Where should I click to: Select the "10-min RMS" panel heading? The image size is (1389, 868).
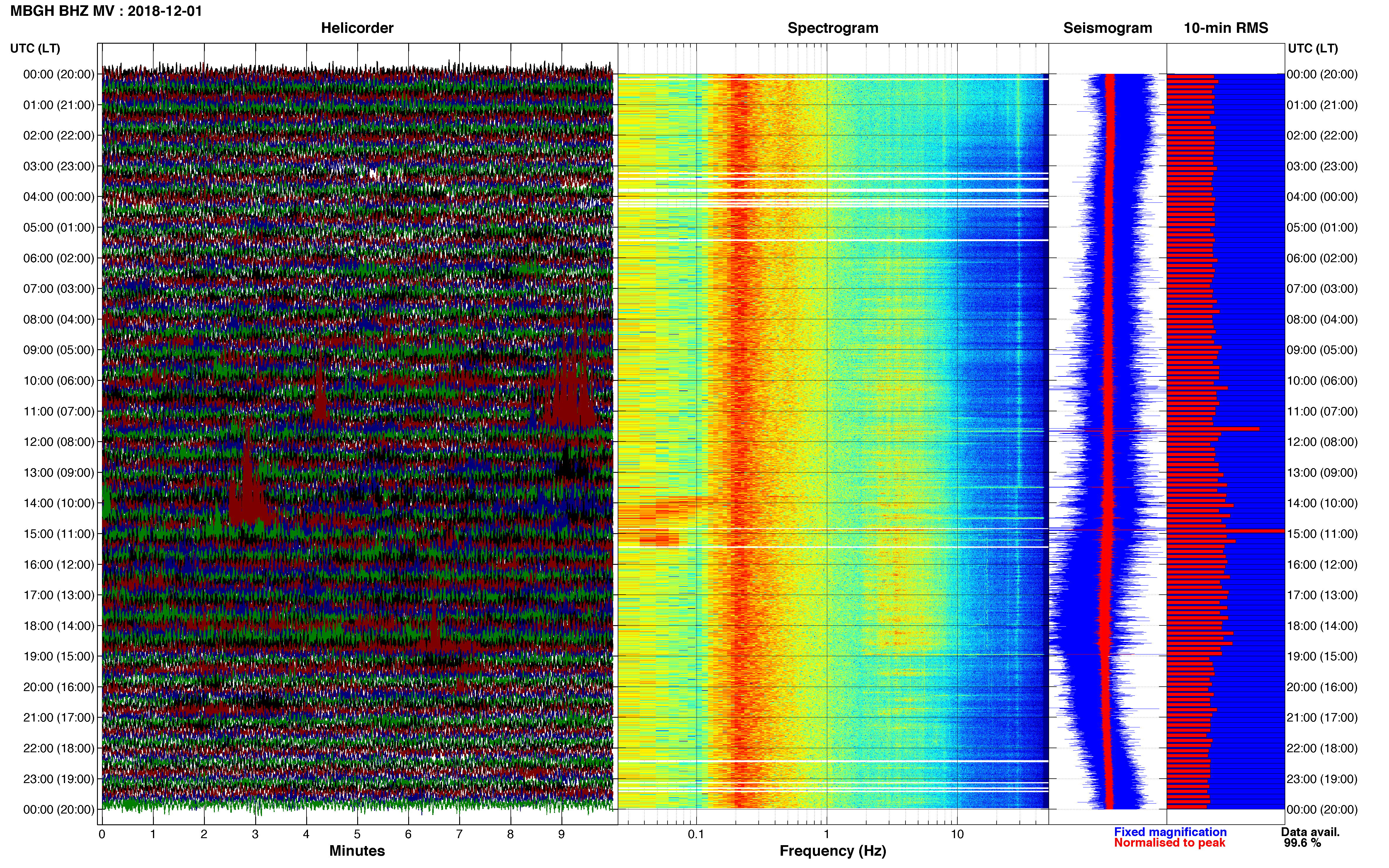(x=1225, y=28)
